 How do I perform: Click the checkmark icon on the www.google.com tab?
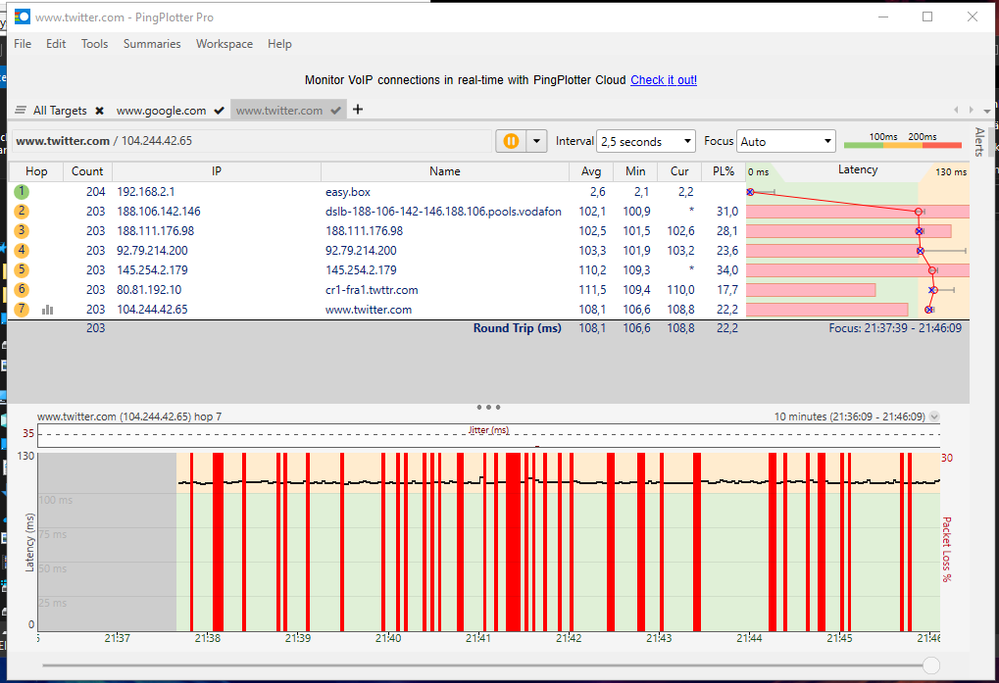219,110
